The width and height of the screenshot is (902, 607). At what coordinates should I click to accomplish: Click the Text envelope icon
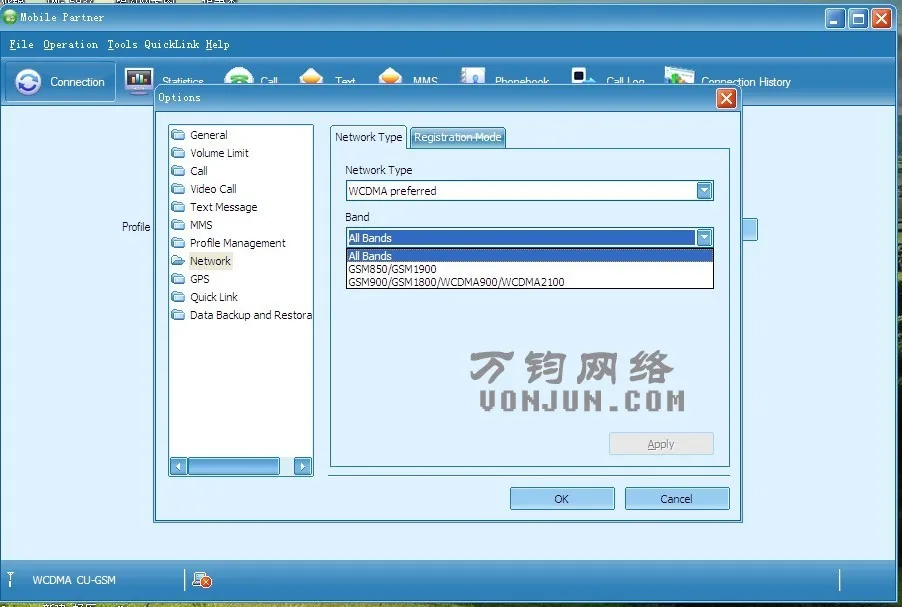click(311, 76)
